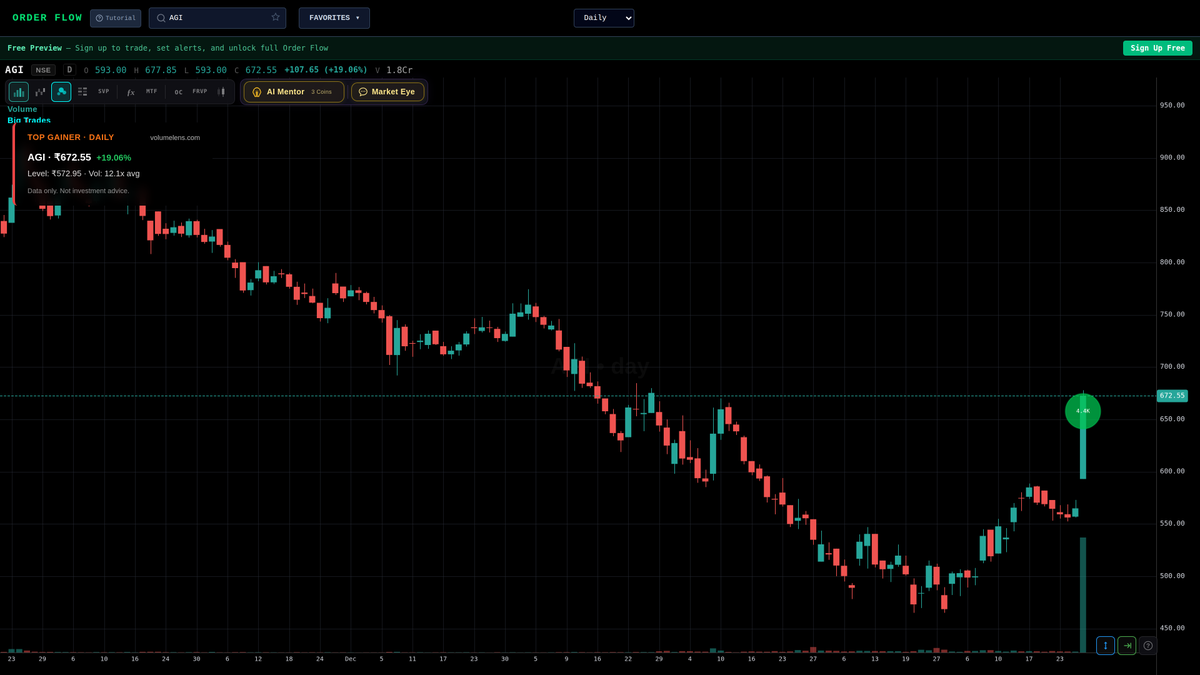This screenshot has height=675, width=1200.
Task: Activate the FRVP range profile tool
Action: [200, 92]
